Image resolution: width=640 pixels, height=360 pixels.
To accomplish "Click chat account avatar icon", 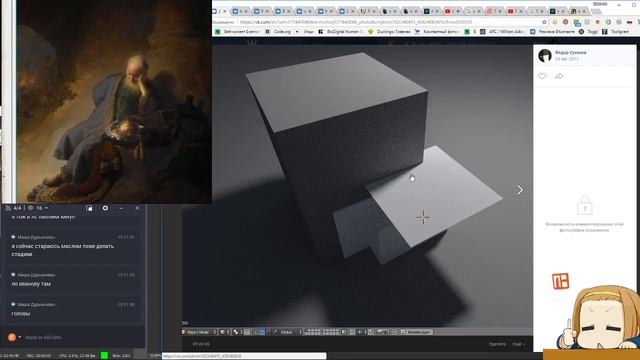I will [x=12, y=337].
